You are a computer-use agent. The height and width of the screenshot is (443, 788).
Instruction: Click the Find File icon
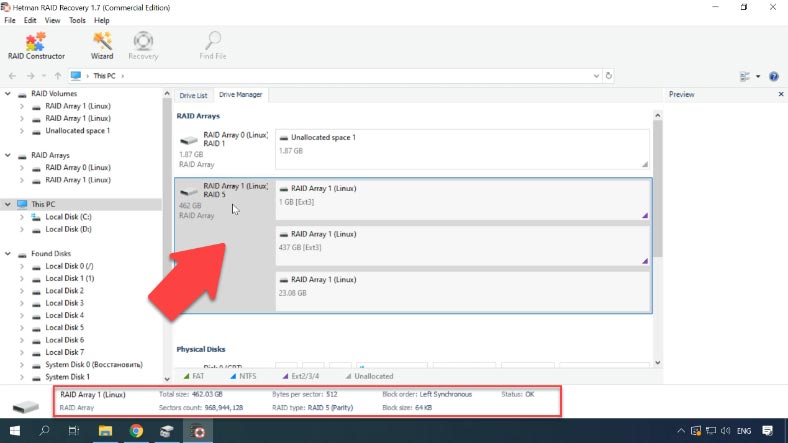tap(213, 46)
